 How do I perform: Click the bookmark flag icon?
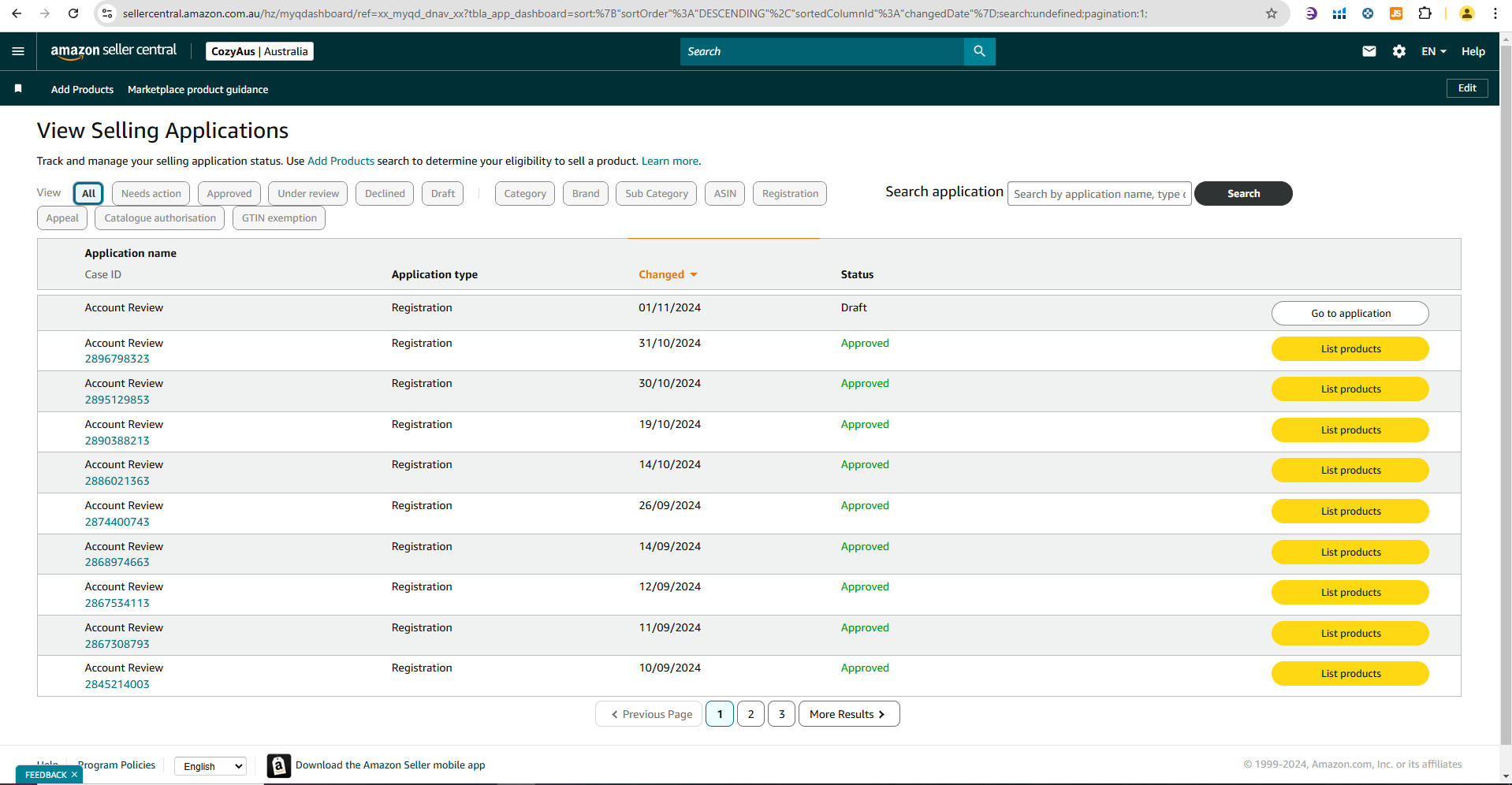coord(18,88)
